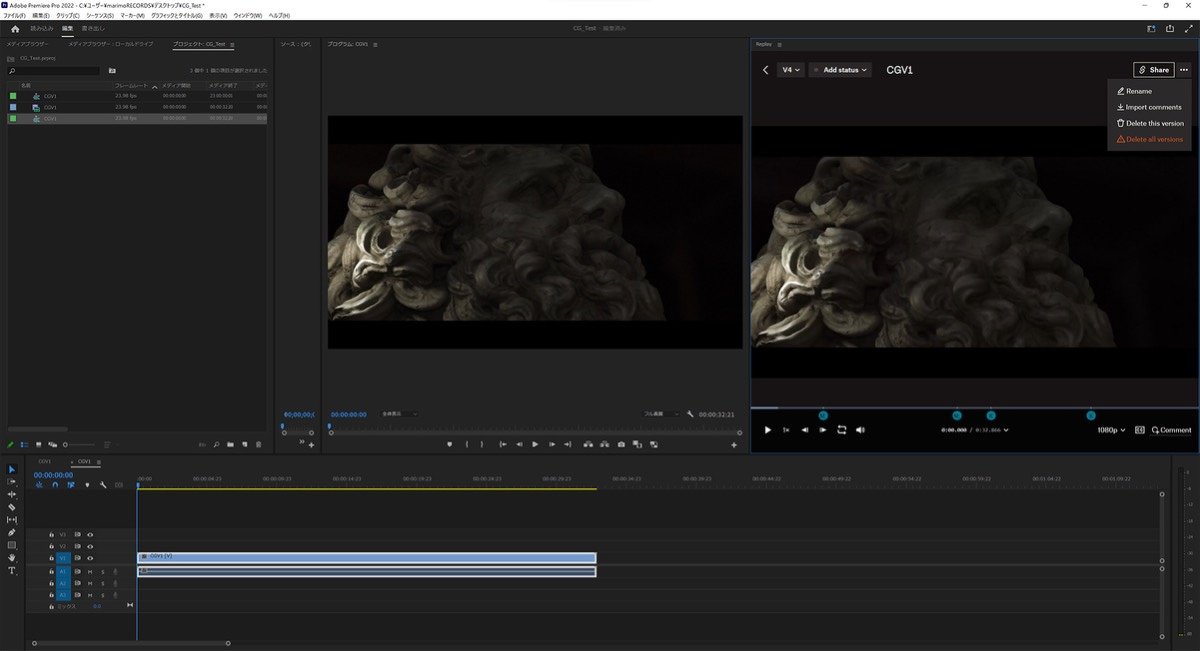
Task: Mute audio track A1
Action: [x=90, y=571]
